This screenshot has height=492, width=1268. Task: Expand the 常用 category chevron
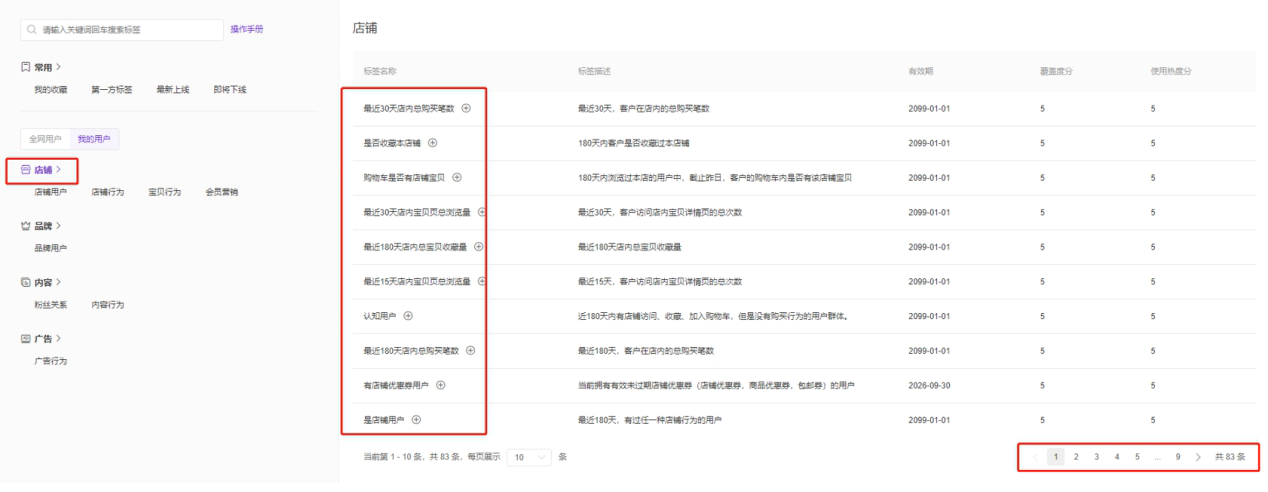59,67
